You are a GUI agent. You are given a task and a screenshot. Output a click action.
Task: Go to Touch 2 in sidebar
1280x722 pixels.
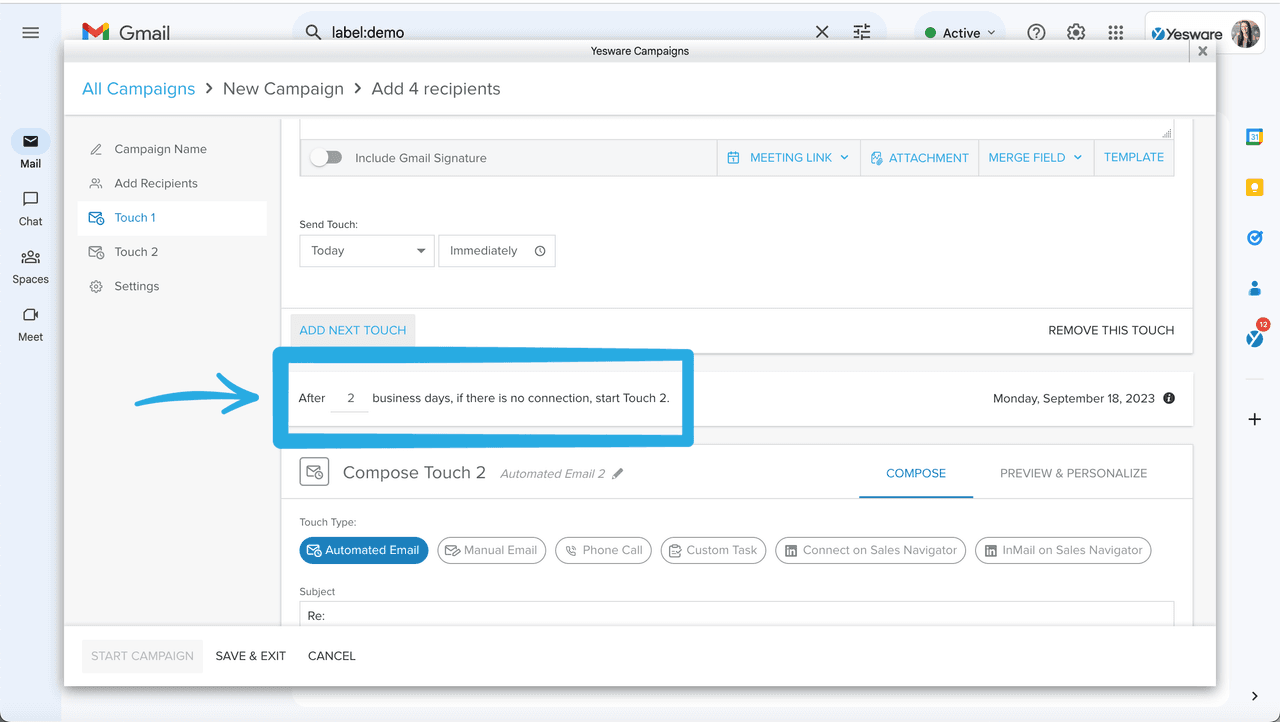coord(136,252)
